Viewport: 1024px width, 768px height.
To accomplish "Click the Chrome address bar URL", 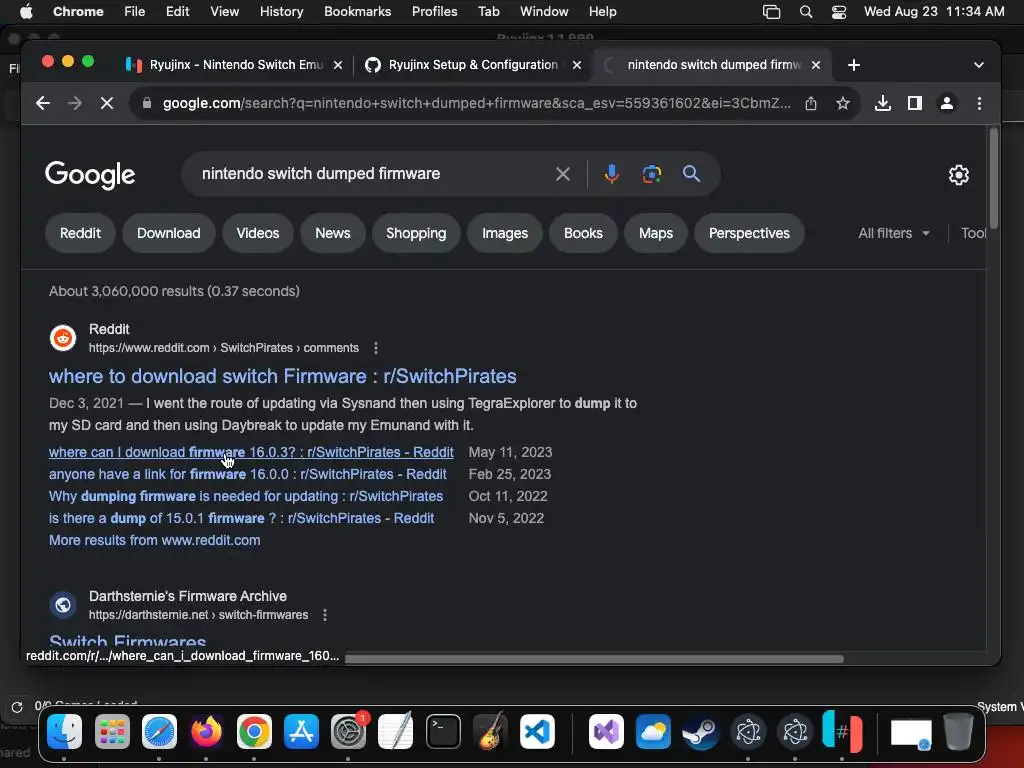I will coord(477,103).
